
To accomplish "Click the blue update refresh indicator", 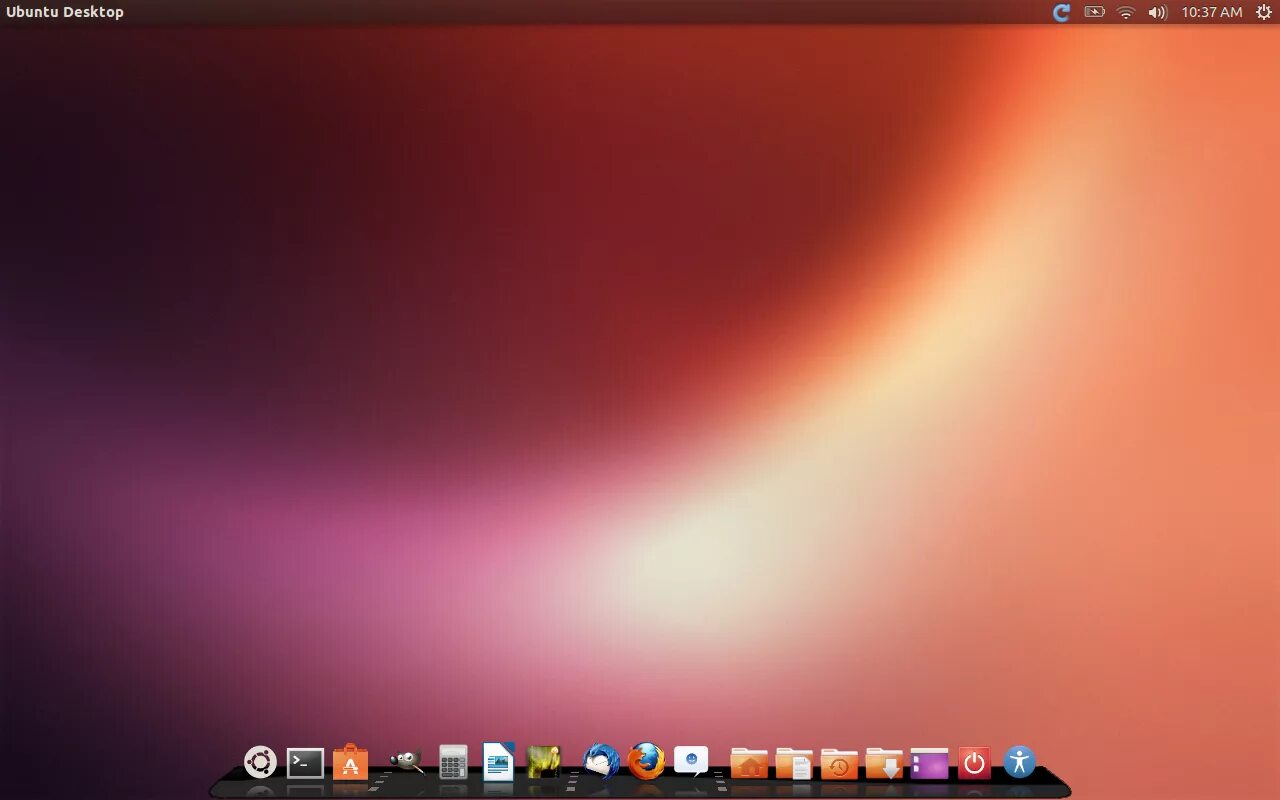I will click(x=1062, y=12).
